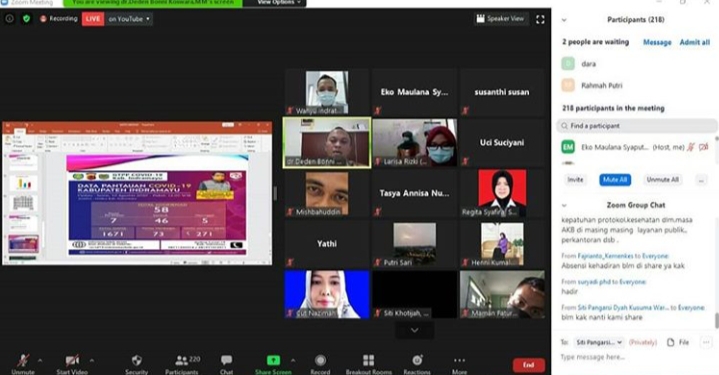719x375 pixels.
Task: Click the Find a participant field
Action: click(x=636, y=126)
